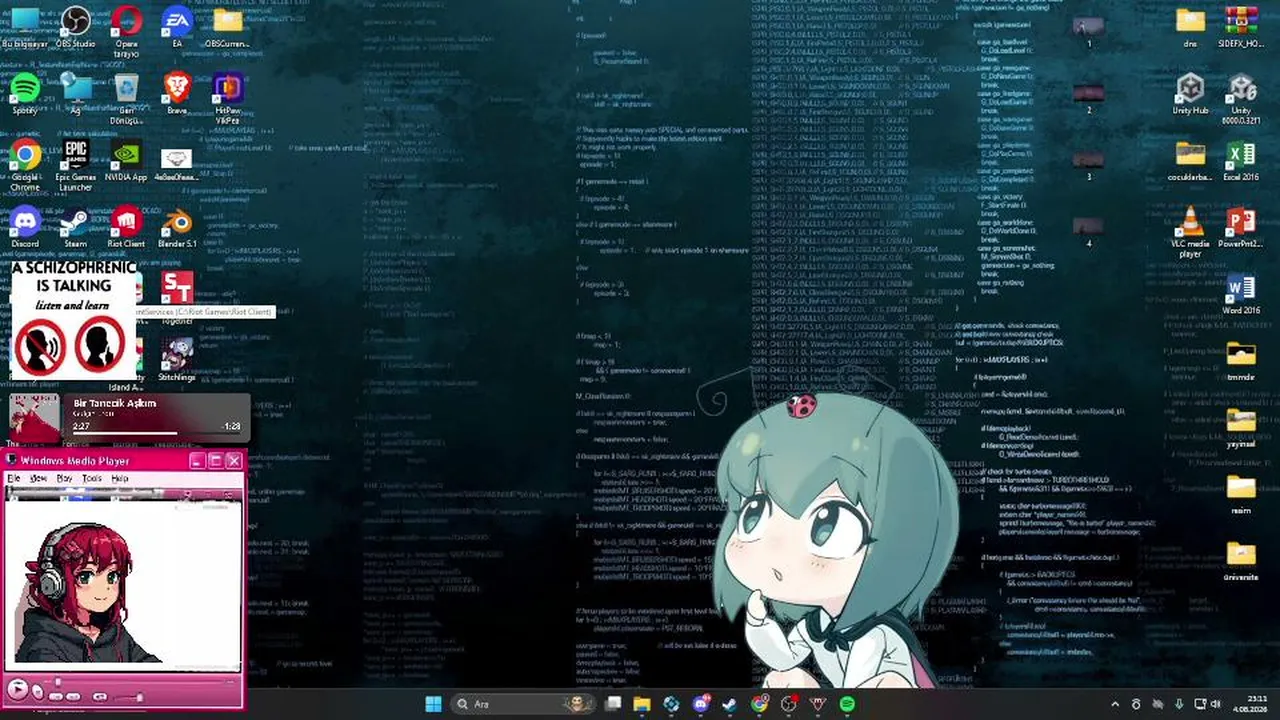Launch Google Chrome from the desktop
Image resolution: width=1280 pixels, height=720 pixels.
click(25, 165)
